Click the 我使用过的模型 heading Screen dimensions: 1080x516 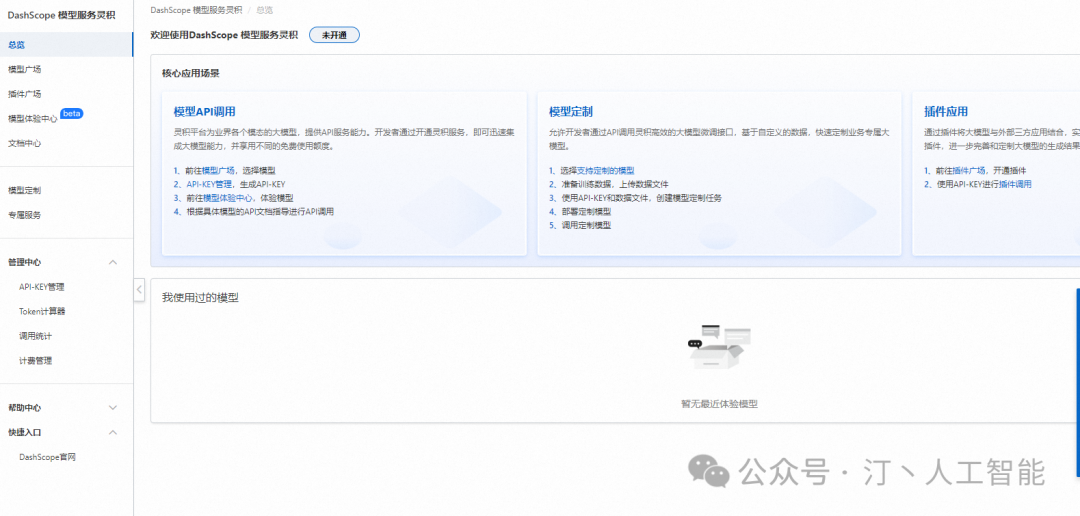[200, 298]
